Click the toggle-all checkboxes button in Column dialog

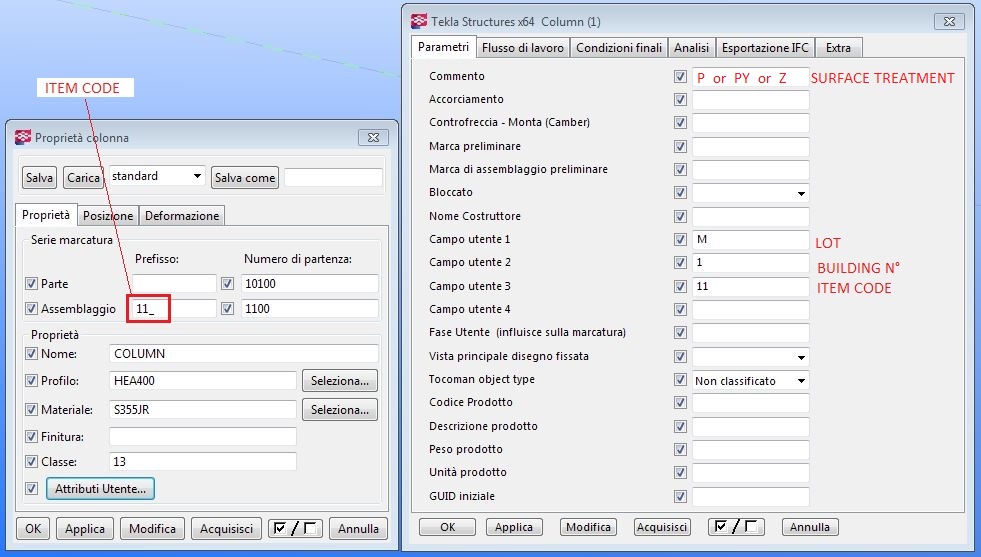(x=738, y=527)
